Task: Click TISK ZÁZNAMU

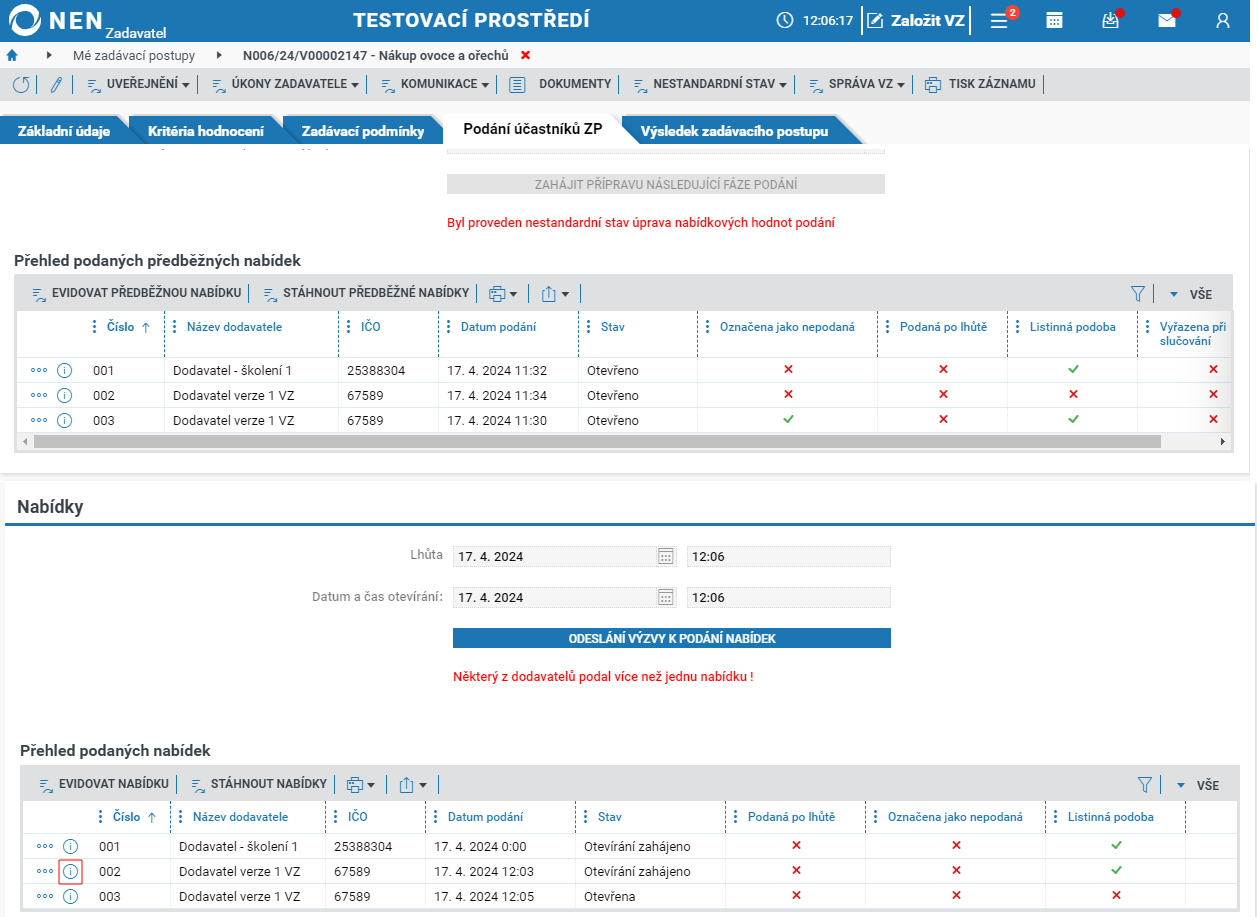Action: coord(981,85)
